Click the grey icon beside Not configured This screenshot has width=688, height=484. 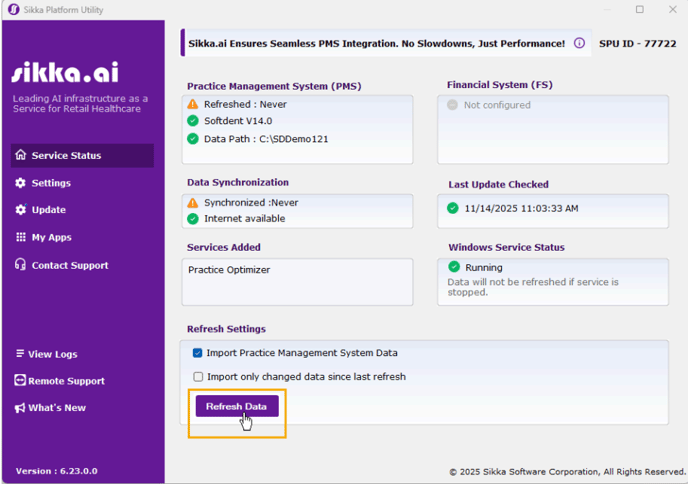point(453,105)
